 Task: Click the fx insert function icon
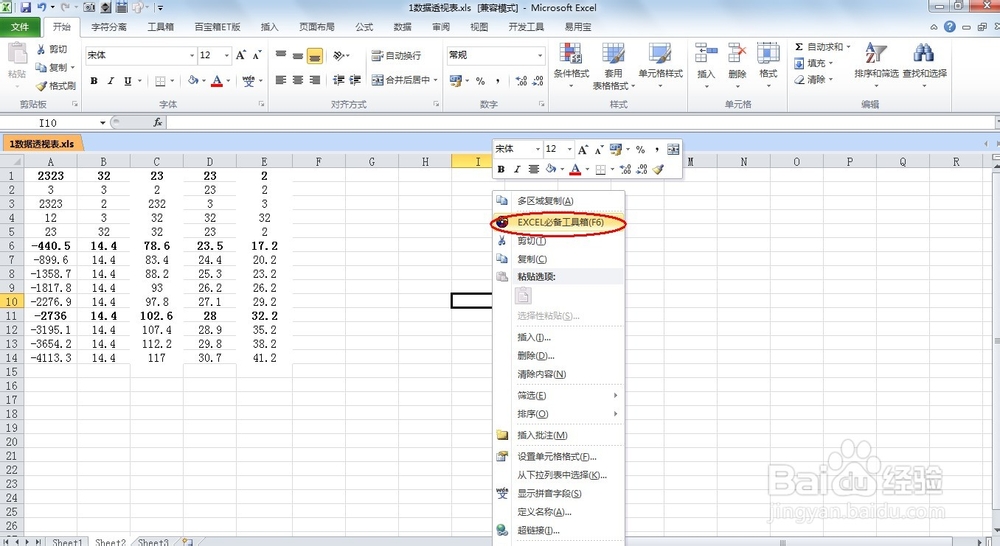click(158, 122)
